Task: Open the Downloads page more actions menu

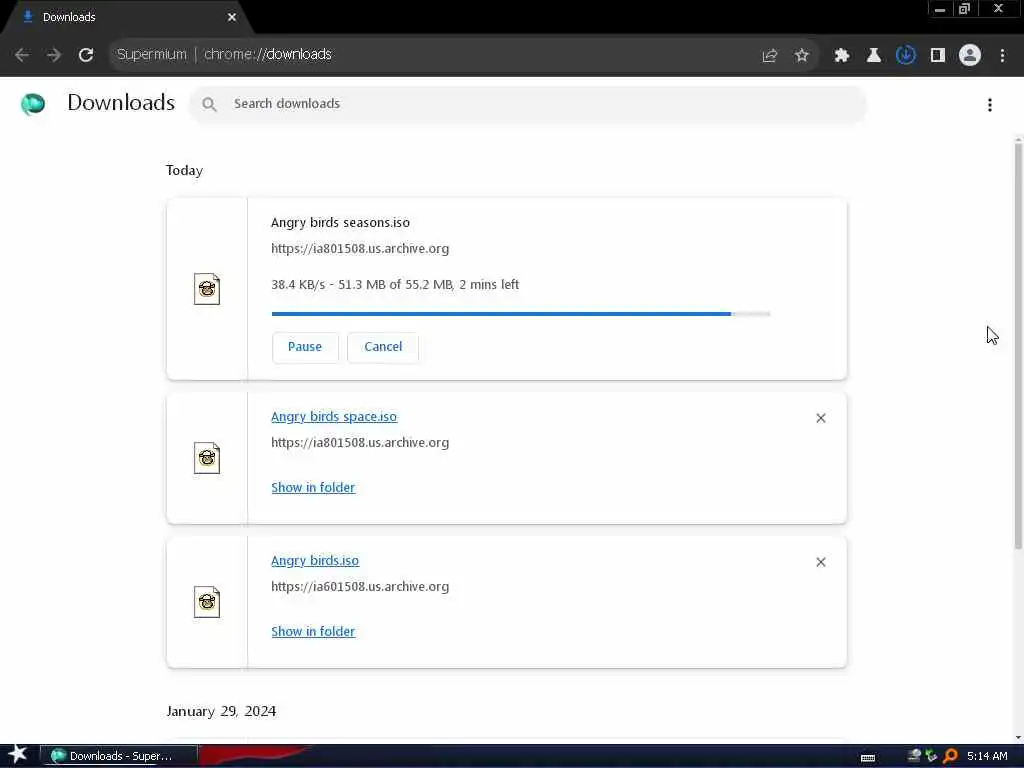Action: click(x=990, y=105)
